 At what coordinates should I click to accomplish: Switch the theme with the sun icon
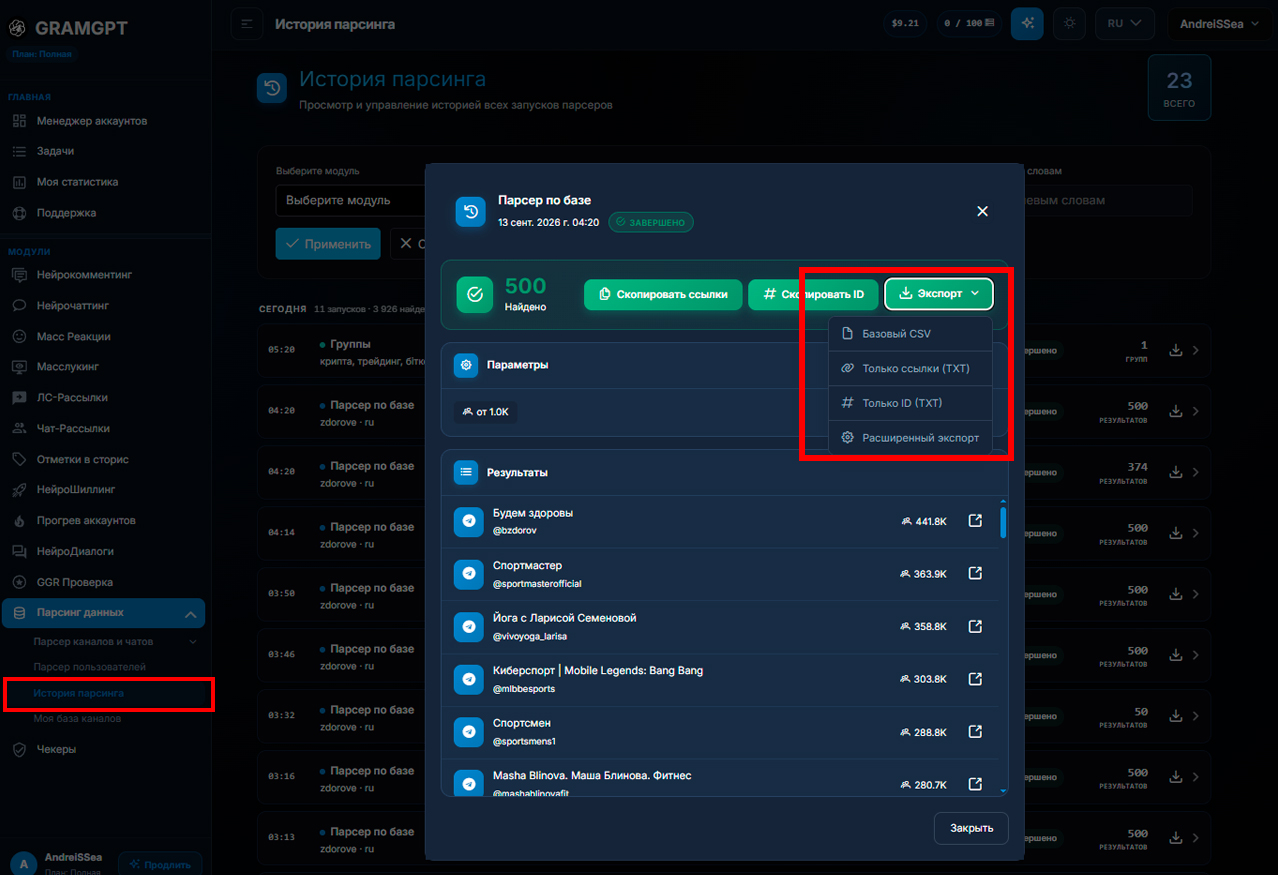(x=1070, y=24)
